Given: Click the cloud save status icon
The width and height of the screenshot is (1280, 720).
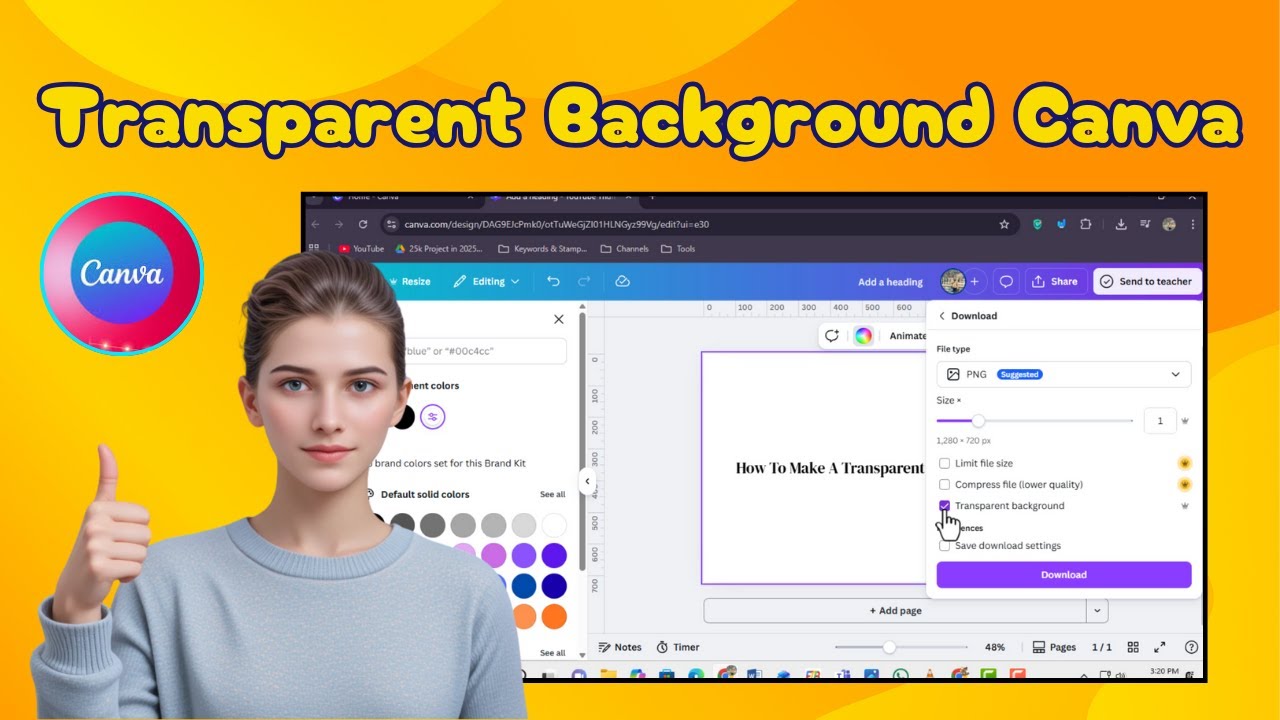Looking at the screenshot, I should pos(622,282).
